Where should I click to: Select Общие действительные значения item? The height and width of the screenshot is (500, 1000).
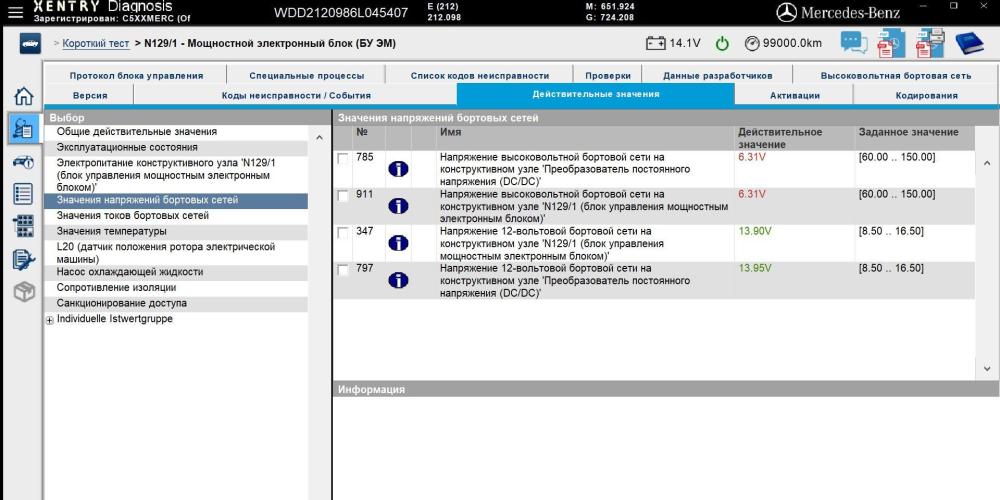[175, 132]
